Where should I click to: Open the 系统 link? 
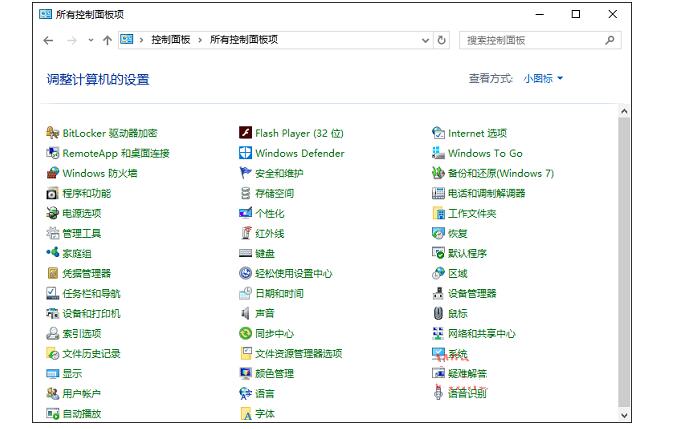(x=457, y=354)
